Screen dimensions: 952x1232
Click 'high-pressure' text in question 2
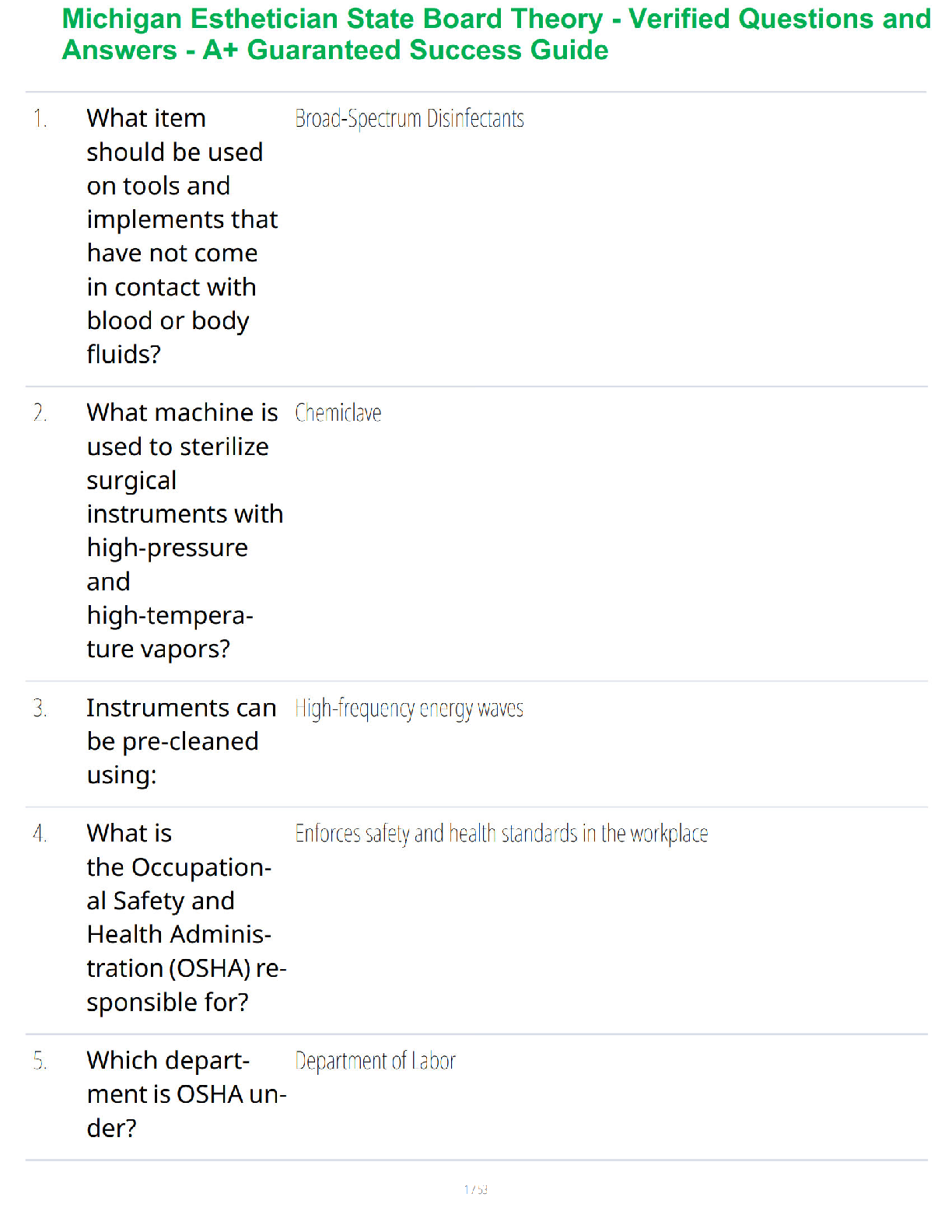(167, 548)
